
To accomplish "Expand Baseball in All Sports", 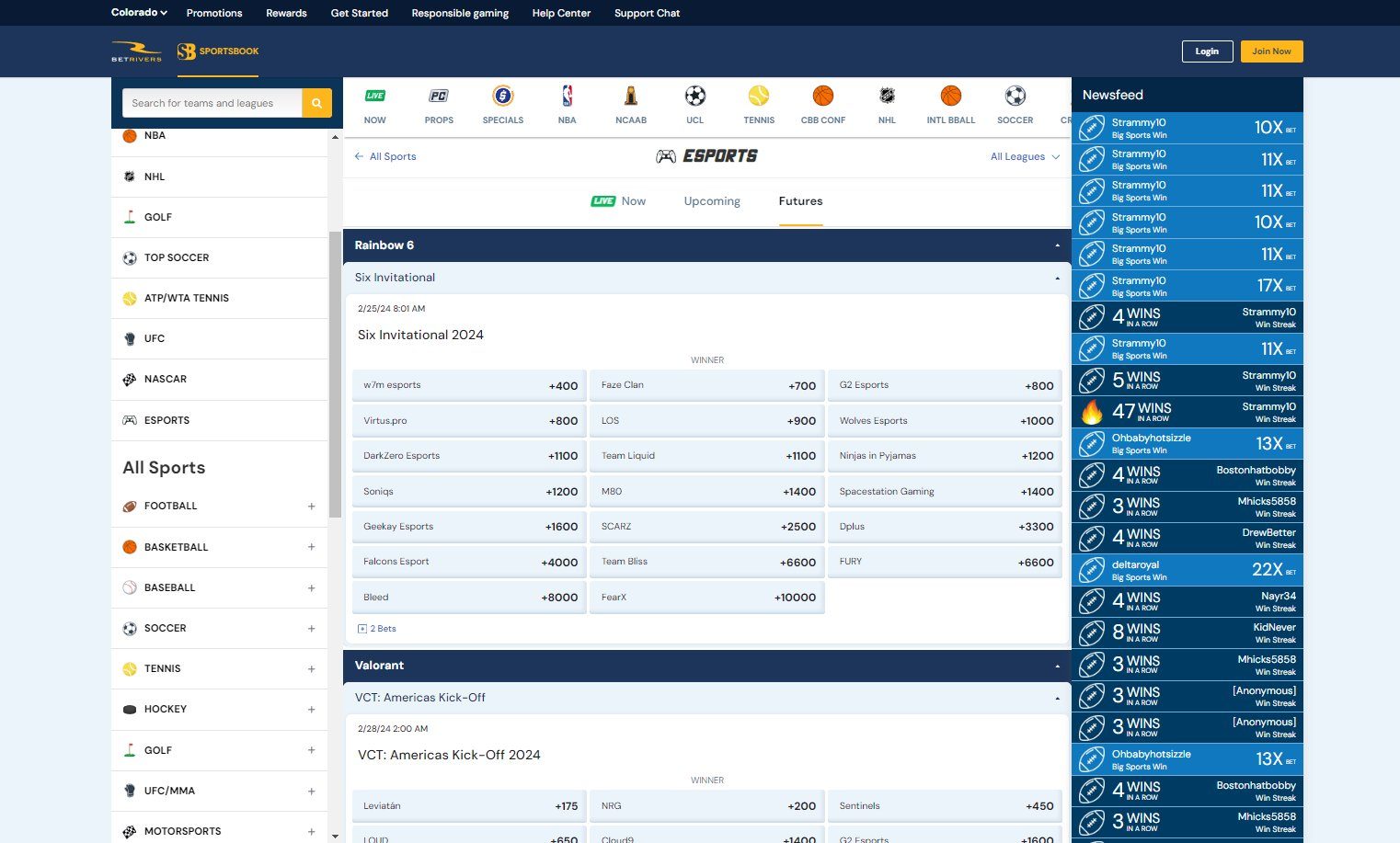I will click(x=311, y=587).
